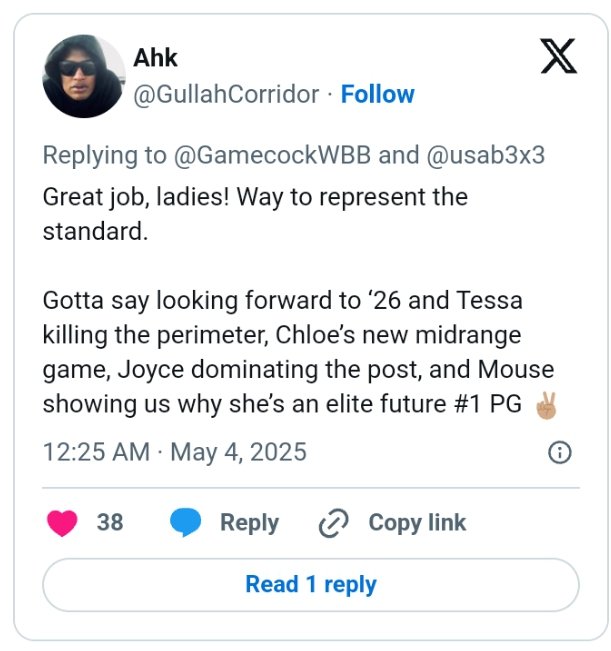This screenshot has height=651, width=611.
Task: Open the @GullahCorridor handle link
Action: click(226, 94)
